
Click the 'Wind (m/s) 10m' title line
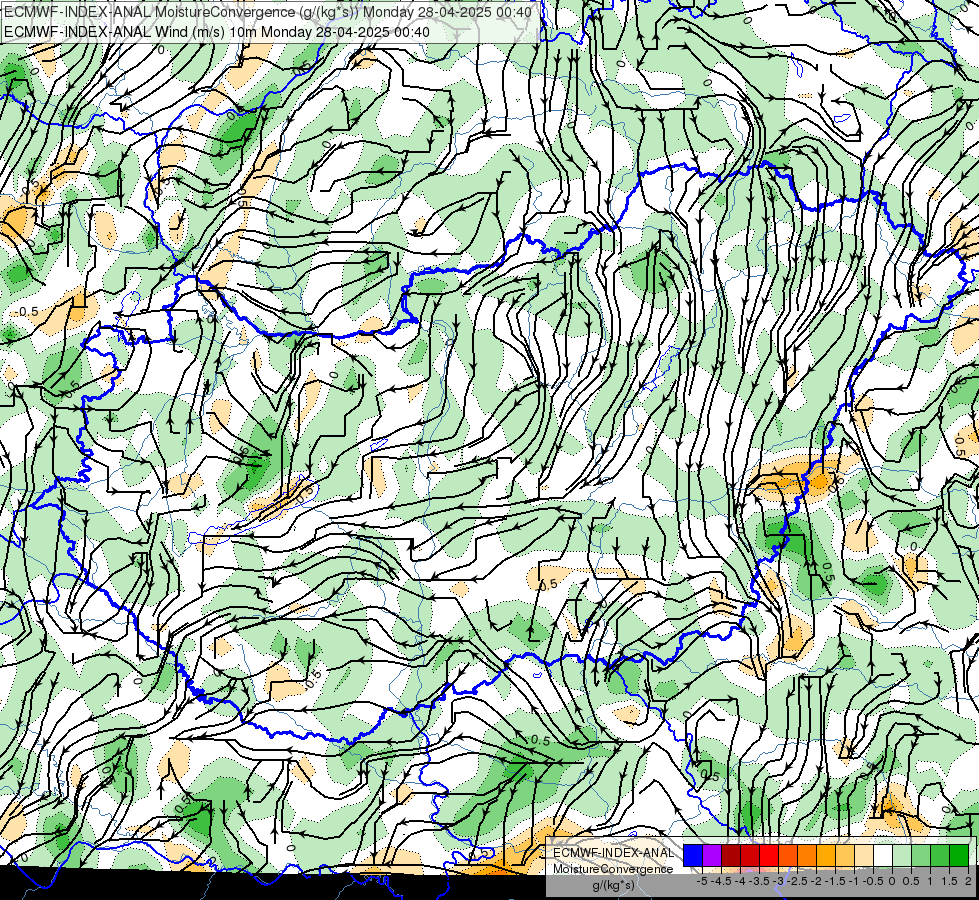coord(217,31)
